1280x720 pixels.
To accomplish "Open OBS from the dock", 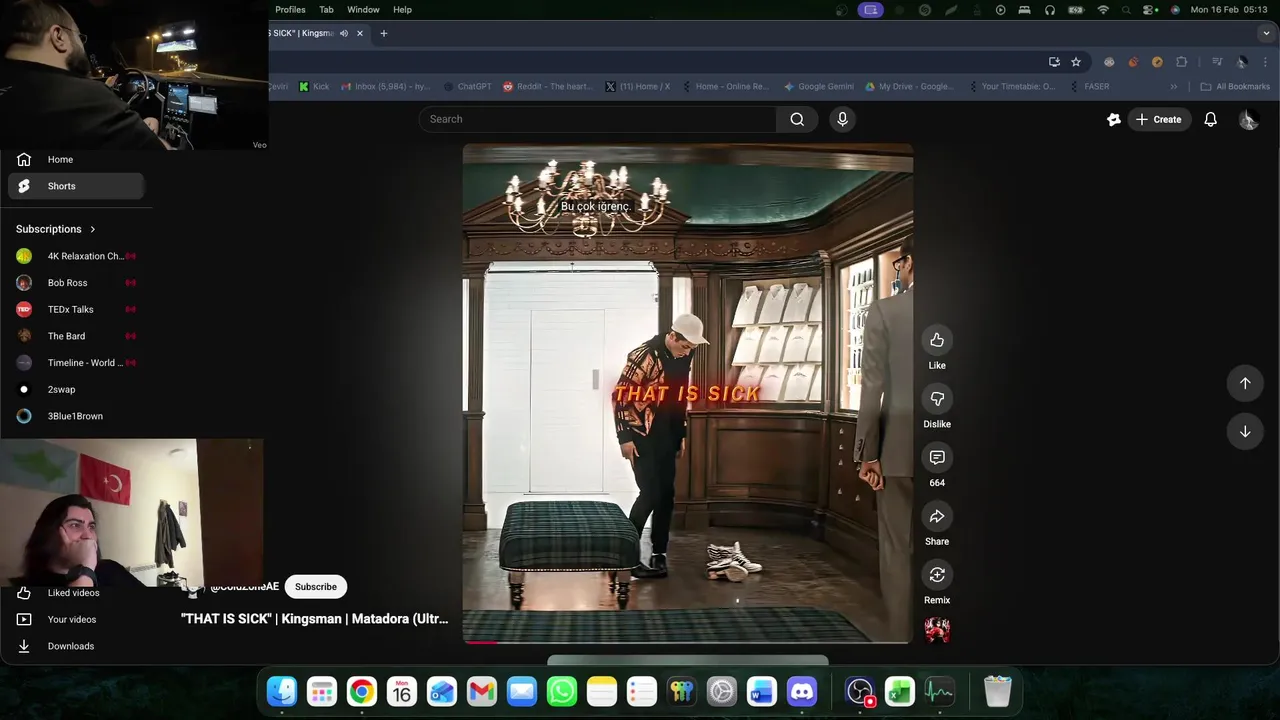I will (x=860, y=691).
